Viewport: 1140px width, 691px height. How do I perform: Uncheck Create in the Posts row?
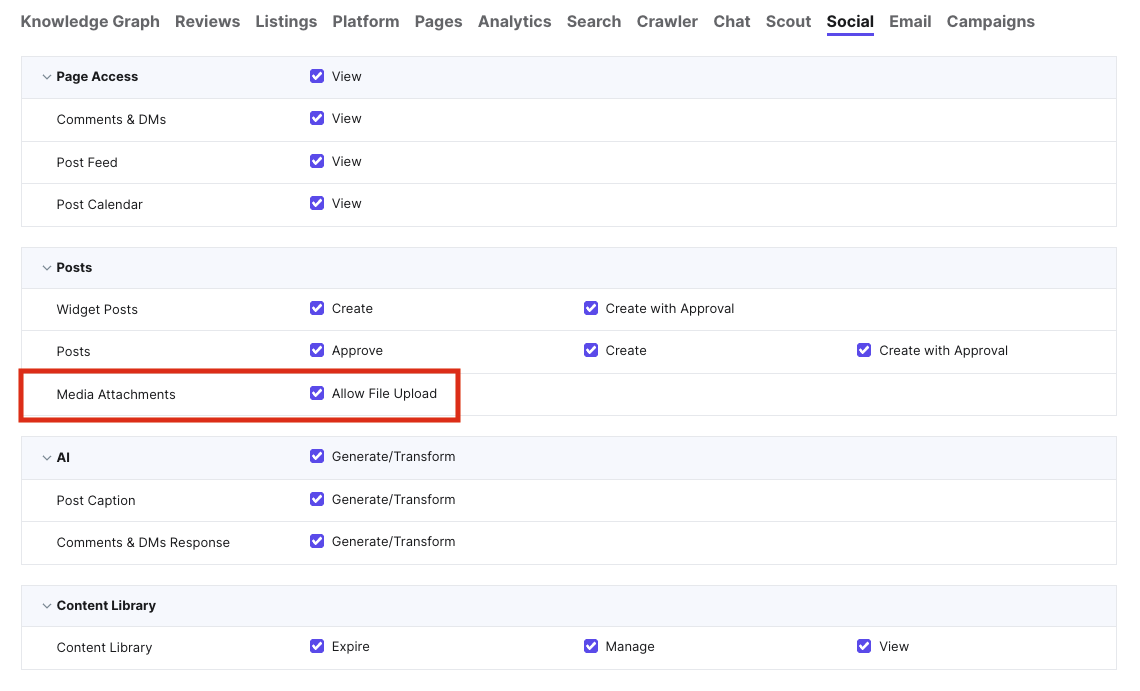(x=591, y=351)
